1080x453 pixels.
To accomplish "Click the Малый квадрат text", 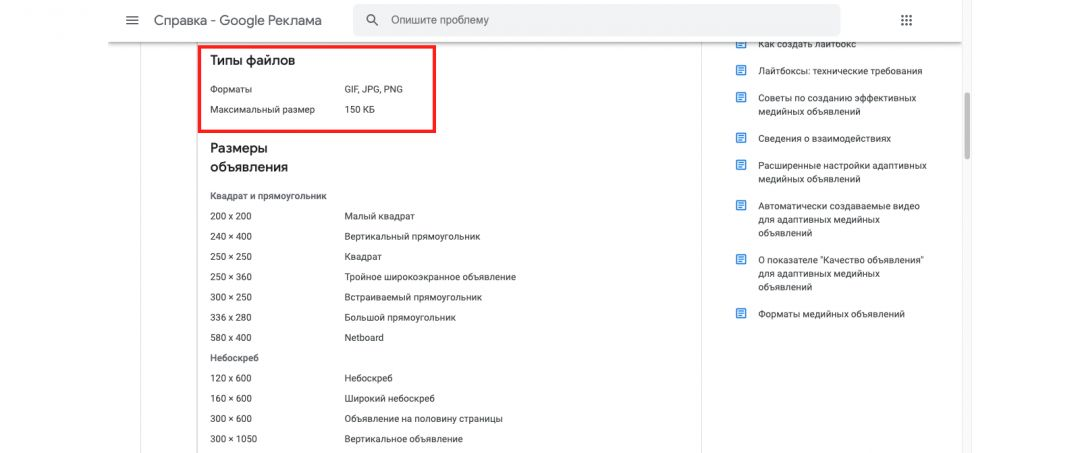I will [380, 216].
